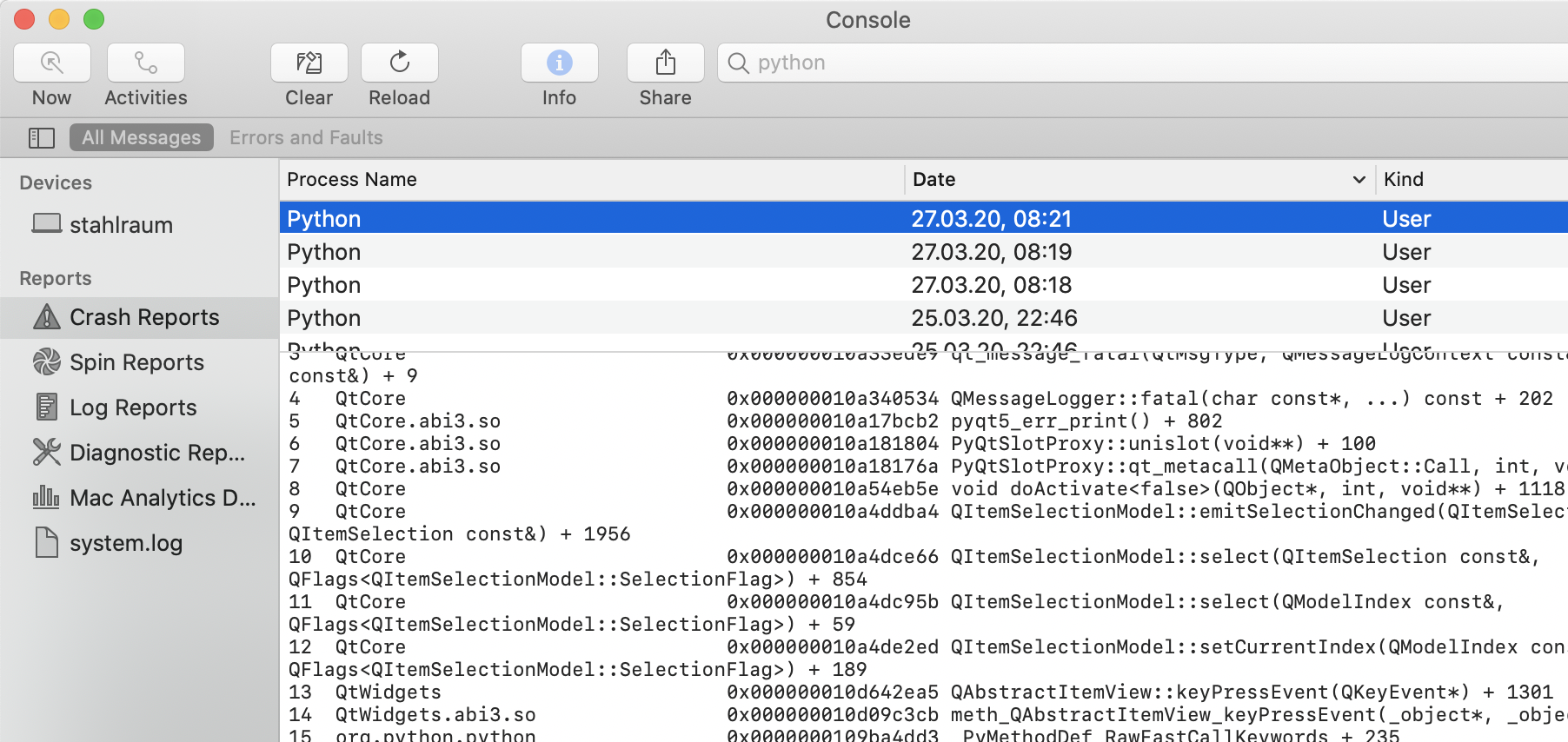
Task: Click the Reports section header
Action: pos(56,278)
